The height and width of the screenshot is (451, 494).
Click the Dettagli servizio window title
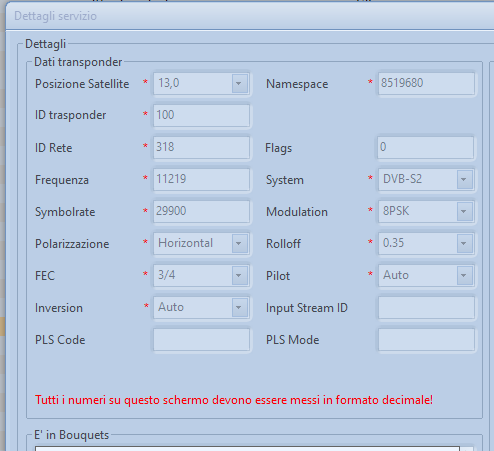[x=55, y=16]
